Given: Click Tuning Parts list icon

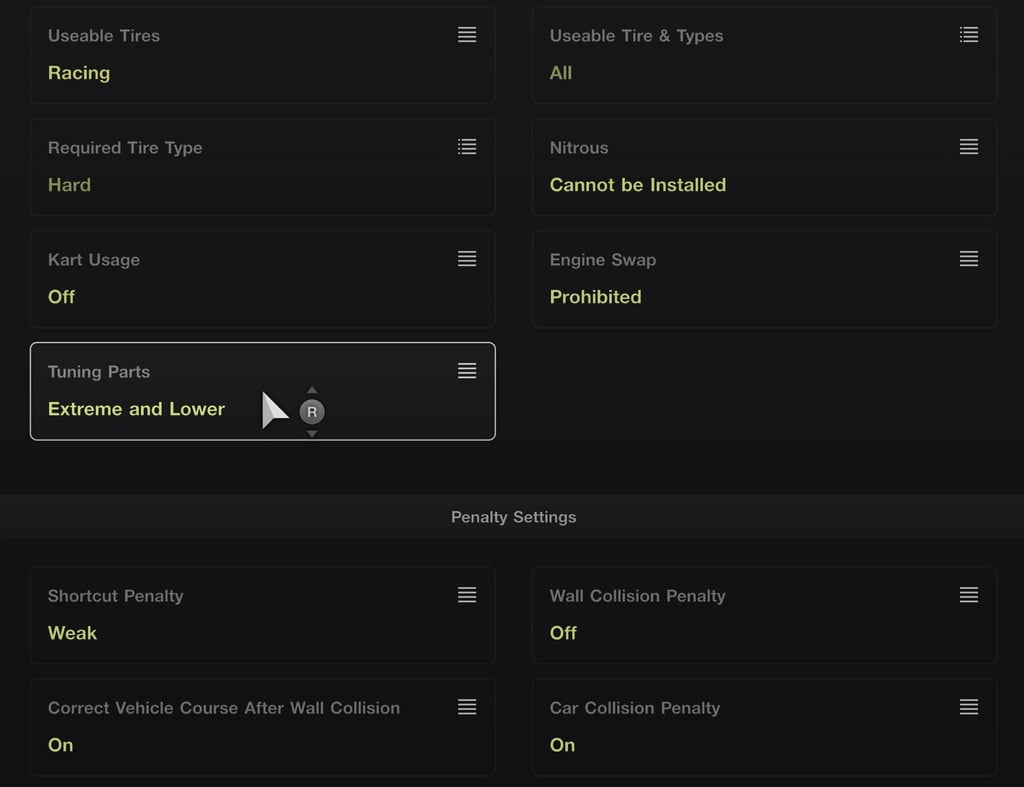Looking at the screenshot, I should pyautogui.click(x=466, y=371).
